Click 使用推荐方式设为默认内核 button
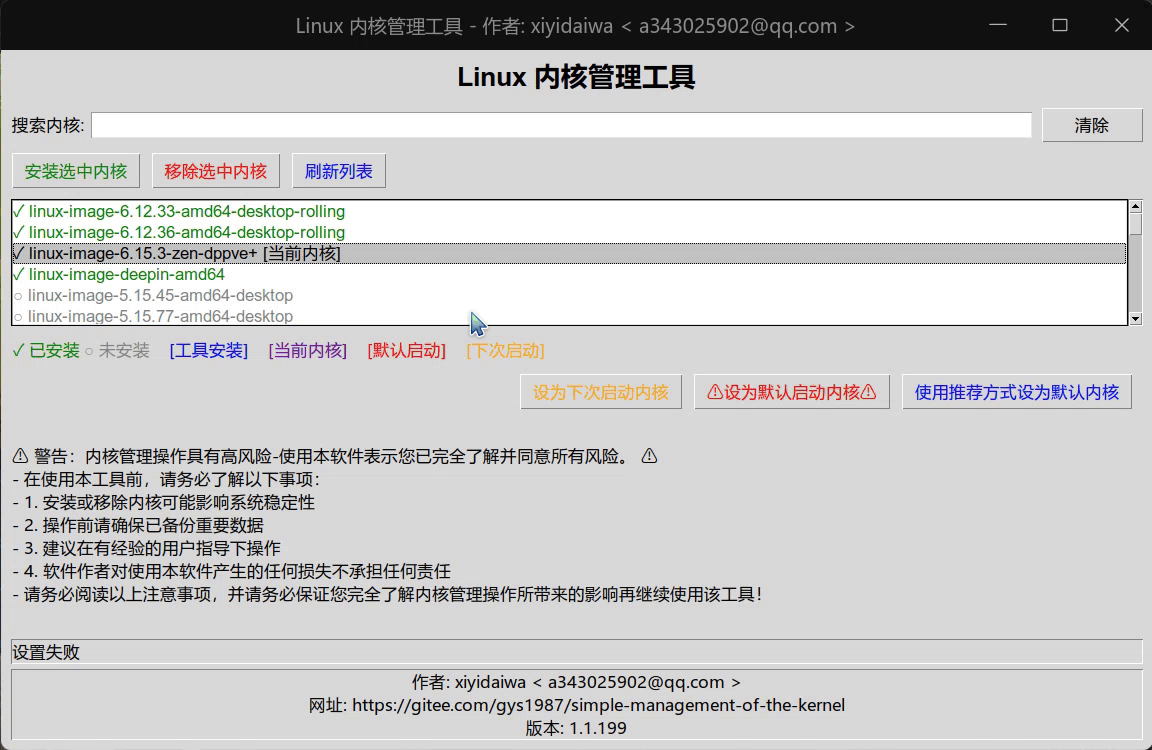This screenshot has height=750, width=1152. pyautogui.click(x=1017, y=392)
